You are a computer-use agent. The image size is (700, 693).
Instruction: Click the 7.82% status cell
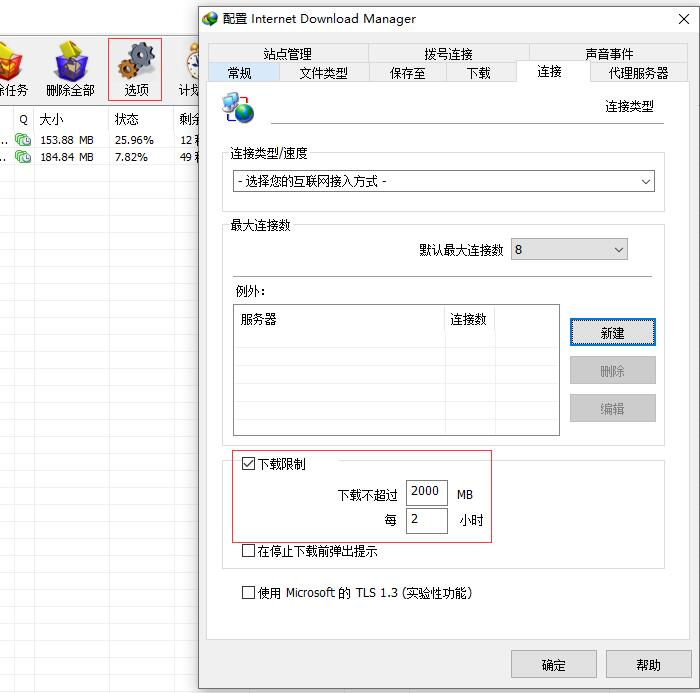131,157
